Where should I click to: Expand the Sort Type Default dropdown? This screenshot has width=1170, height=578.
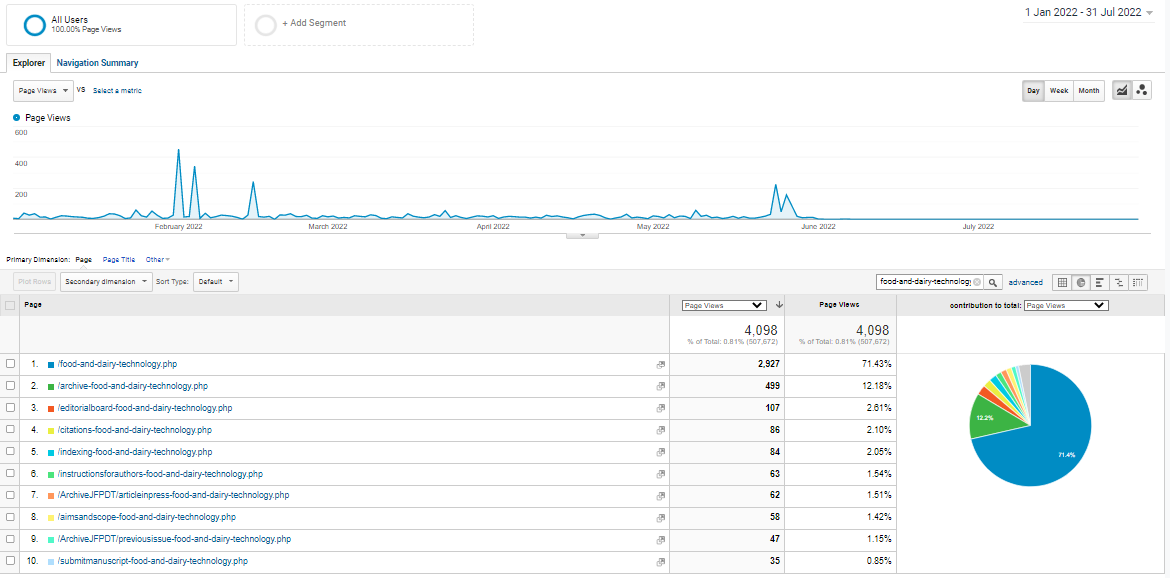click(216, 282)
